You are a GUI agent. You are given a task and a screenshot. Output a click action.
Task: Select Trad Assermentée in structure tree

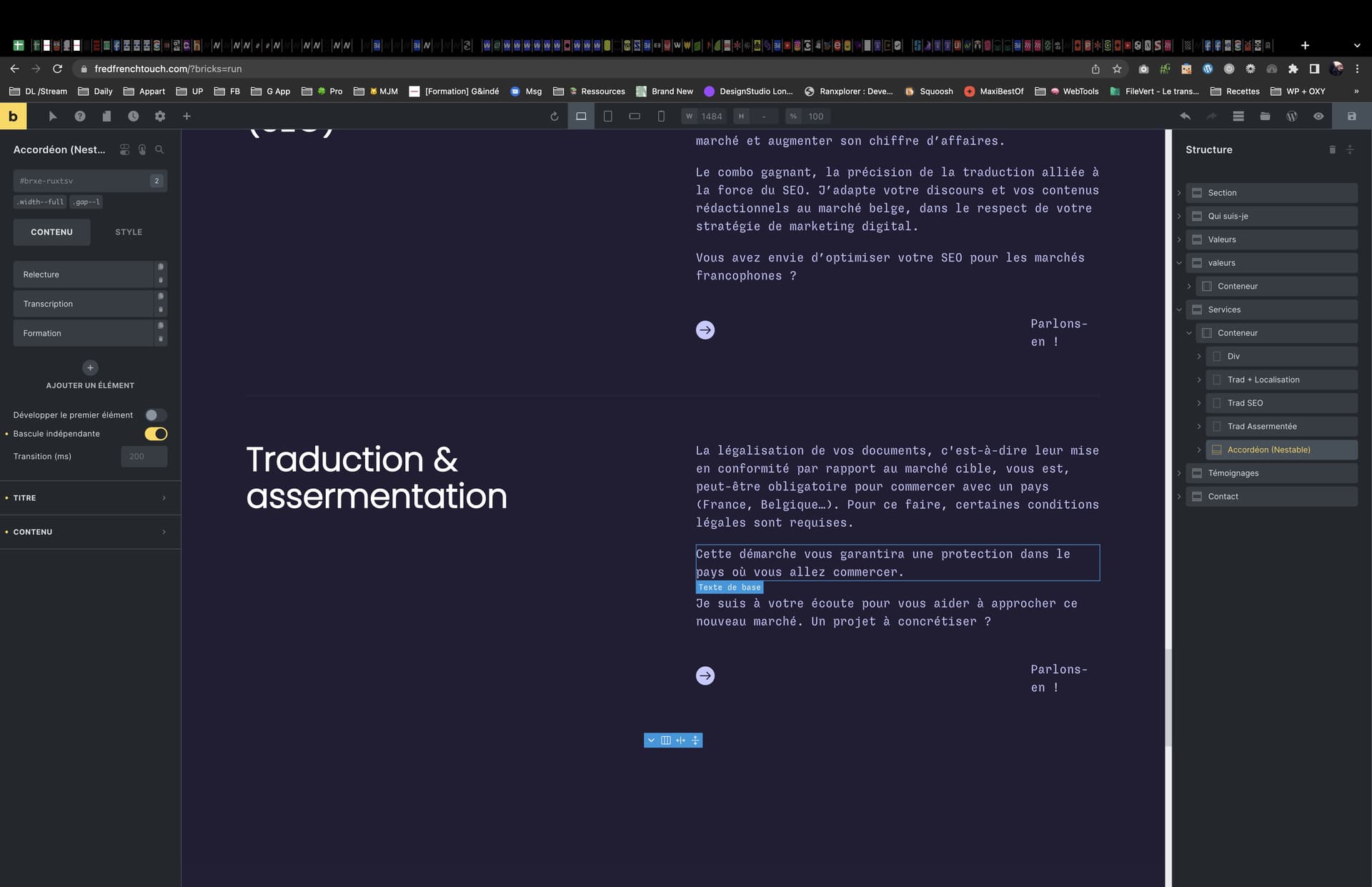[x=1281, y=427]
